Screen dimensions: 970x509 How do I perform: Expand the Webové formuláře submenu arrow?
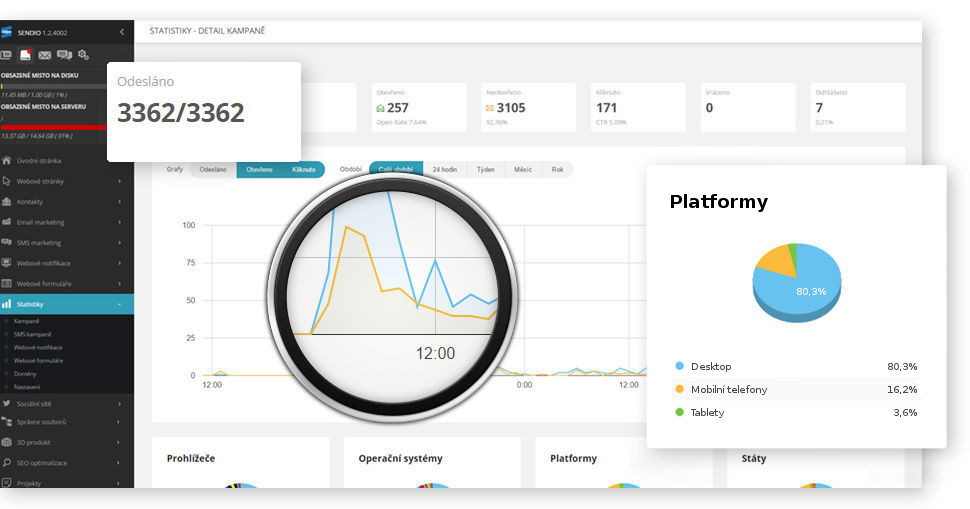coord(119,283)
